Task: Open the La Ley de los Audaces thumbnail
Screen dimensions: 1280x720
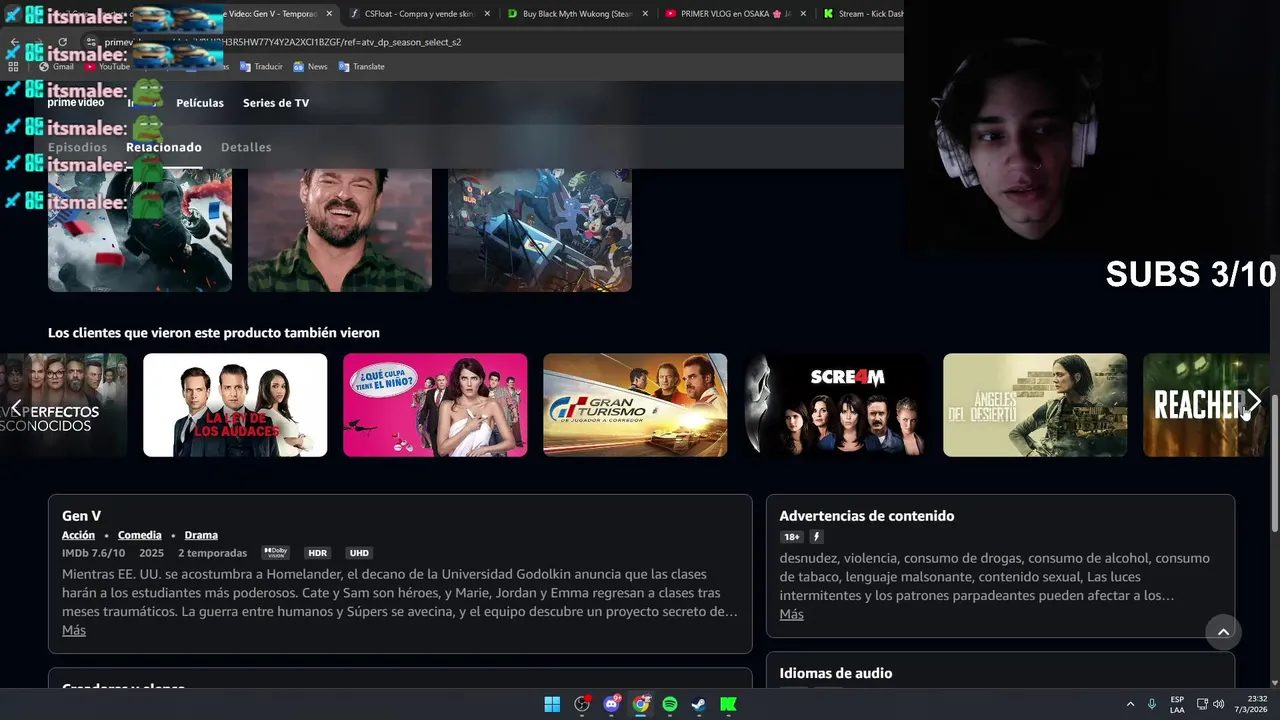Action: [x=235, y=405]
